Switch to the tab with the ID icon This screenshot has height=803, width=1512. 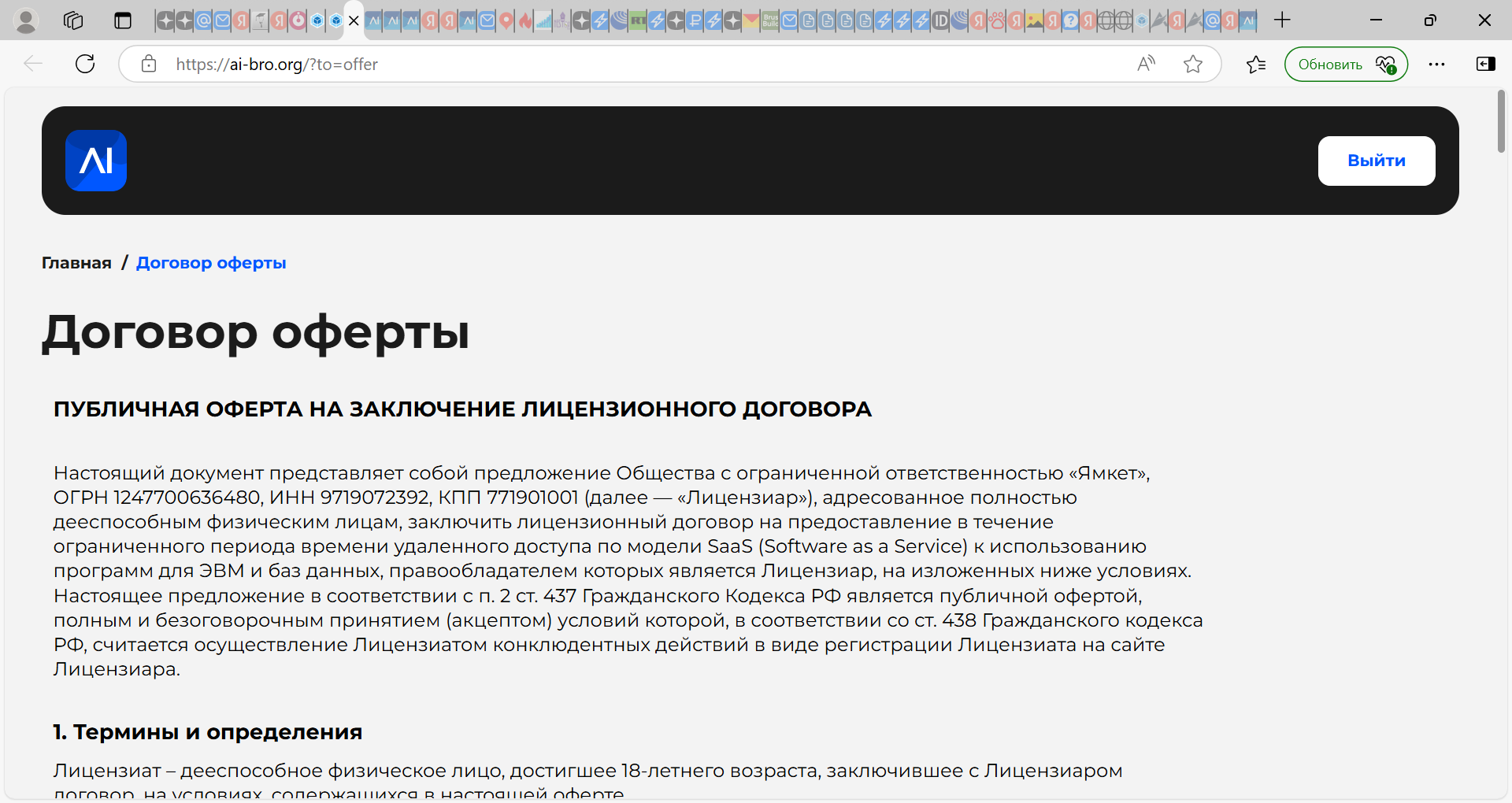(x=940, y=21)
